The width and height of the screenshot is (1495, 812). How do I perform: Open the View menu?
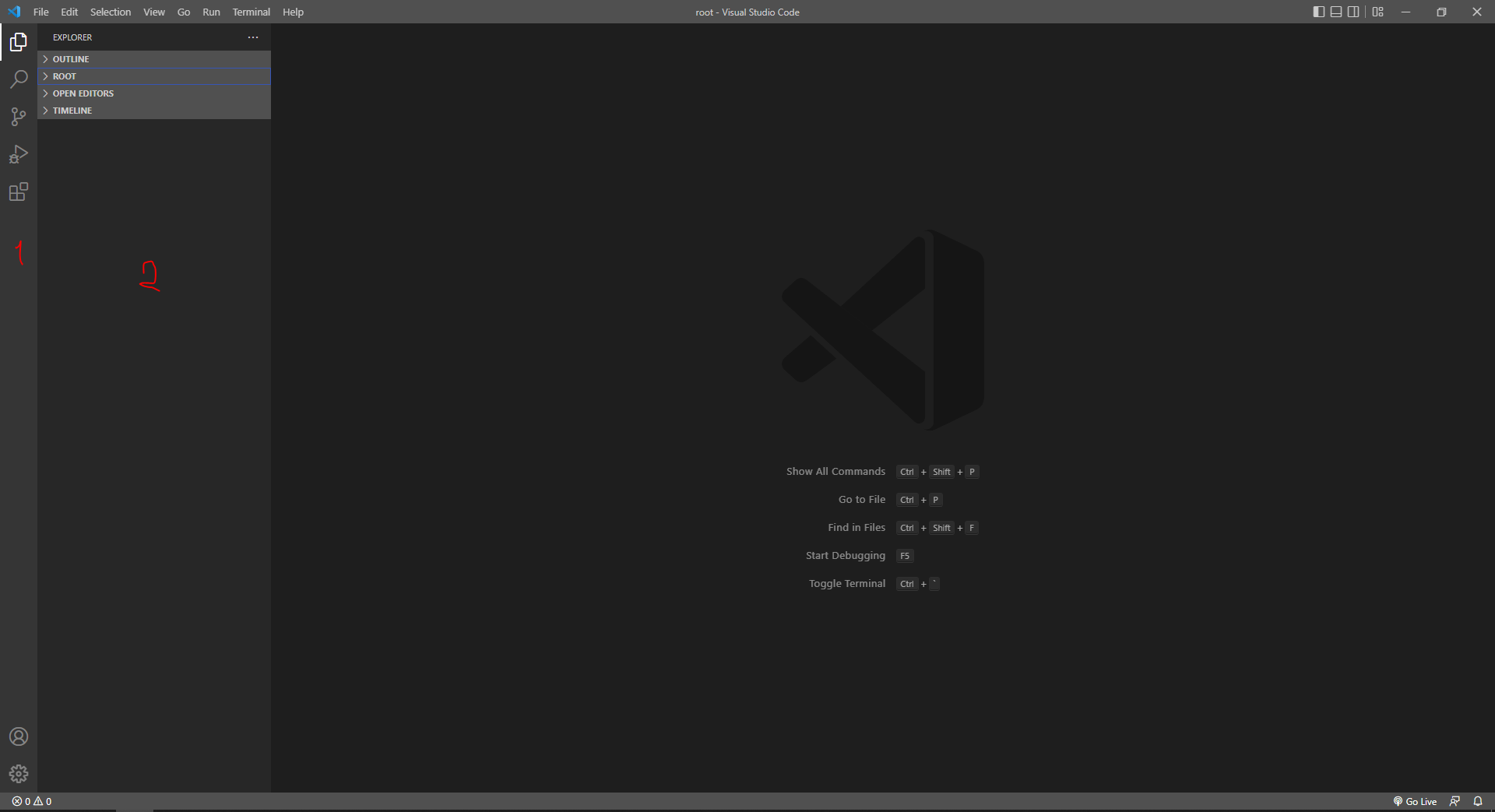click(x=154, y=12)
